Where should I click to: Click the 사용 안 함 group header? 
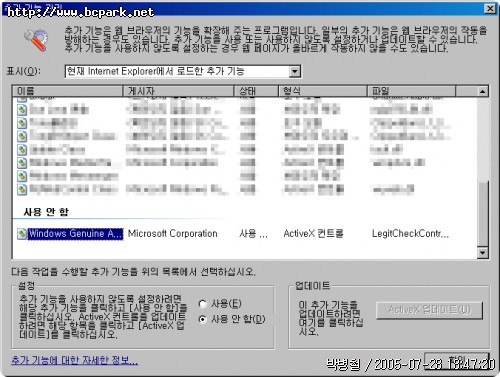(x=46, y=212)
